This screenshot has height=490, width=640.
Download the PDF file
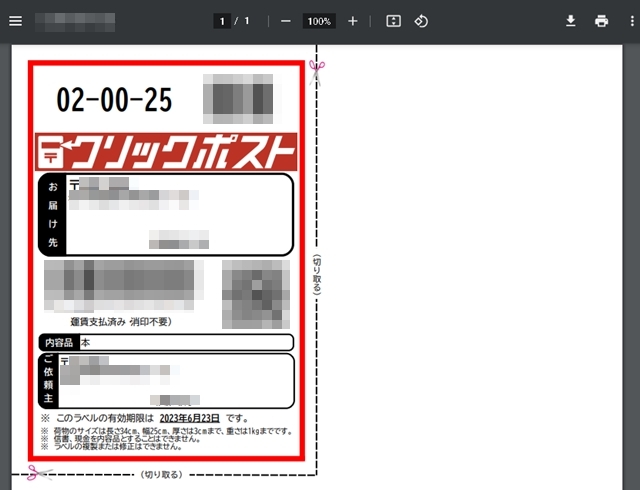click(x=571, y=21)
